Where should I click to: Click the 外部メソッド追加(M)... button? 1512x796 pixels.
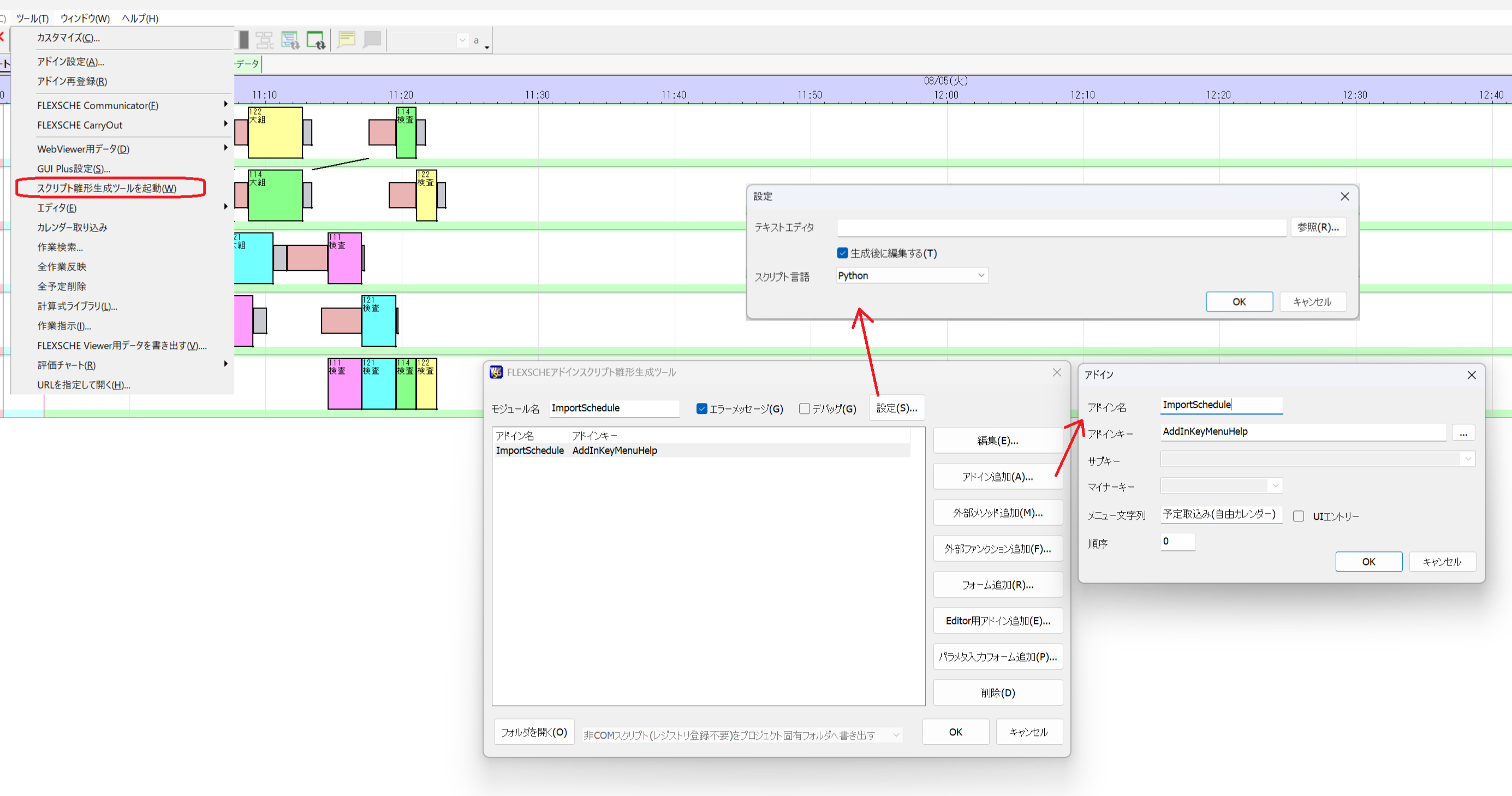[x=997, y=513]
